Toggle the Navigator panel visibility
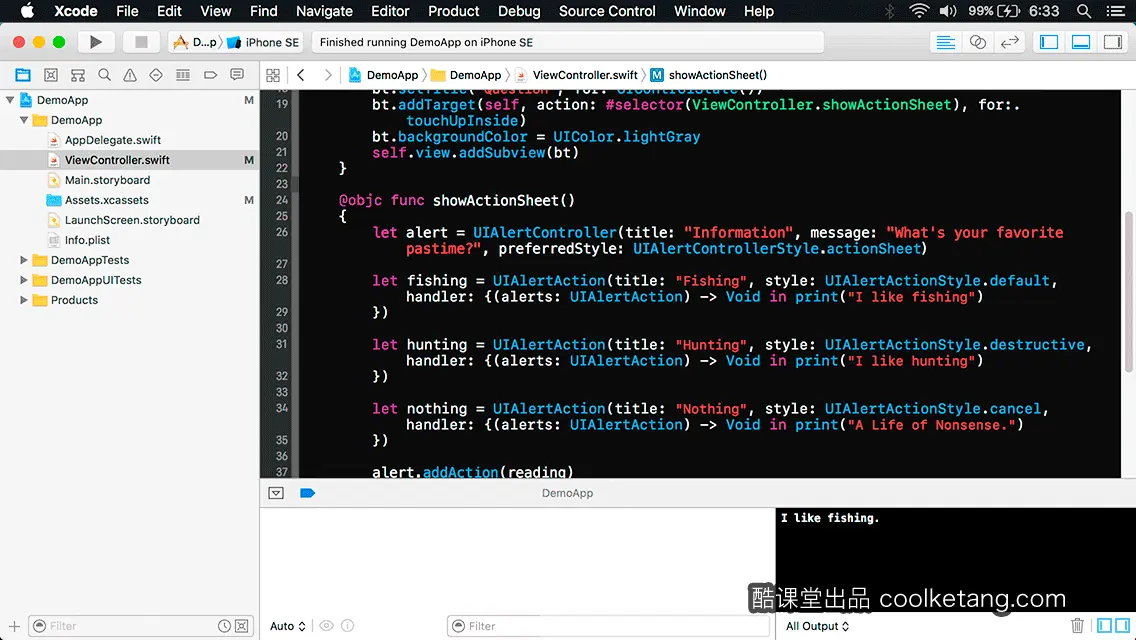 click(1049, 42)
